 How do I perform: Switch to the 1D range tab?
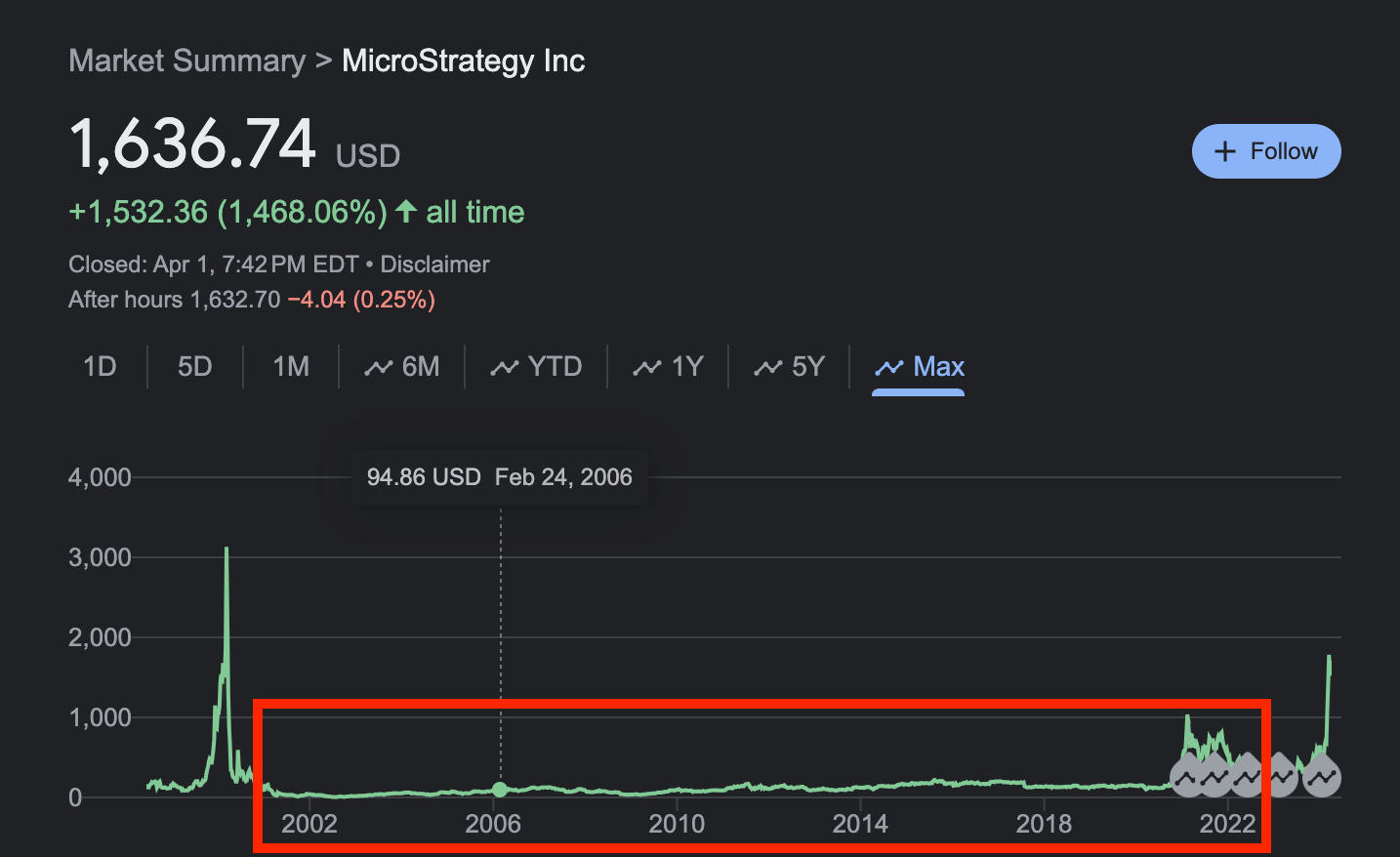(x=100, y=367)
